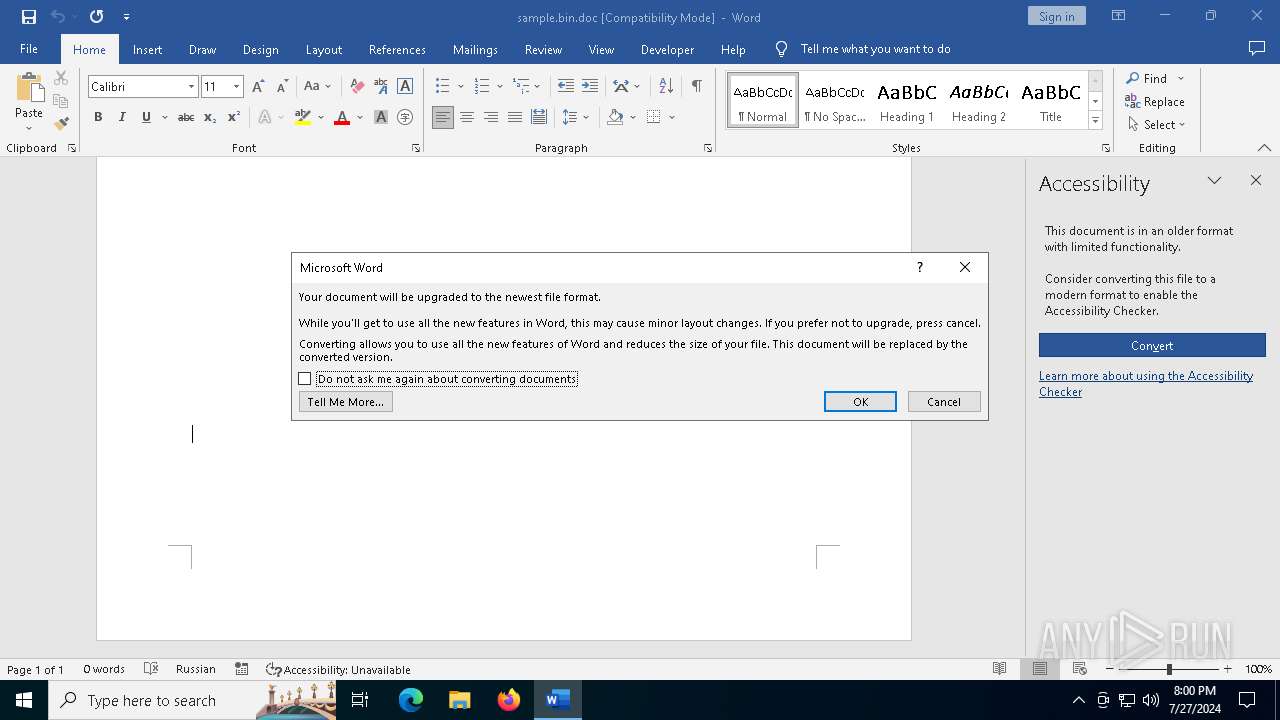Expand the Borders dropdown arrow
The height and width of the screenshot is (720, 1280).
[x=672, y=117]
